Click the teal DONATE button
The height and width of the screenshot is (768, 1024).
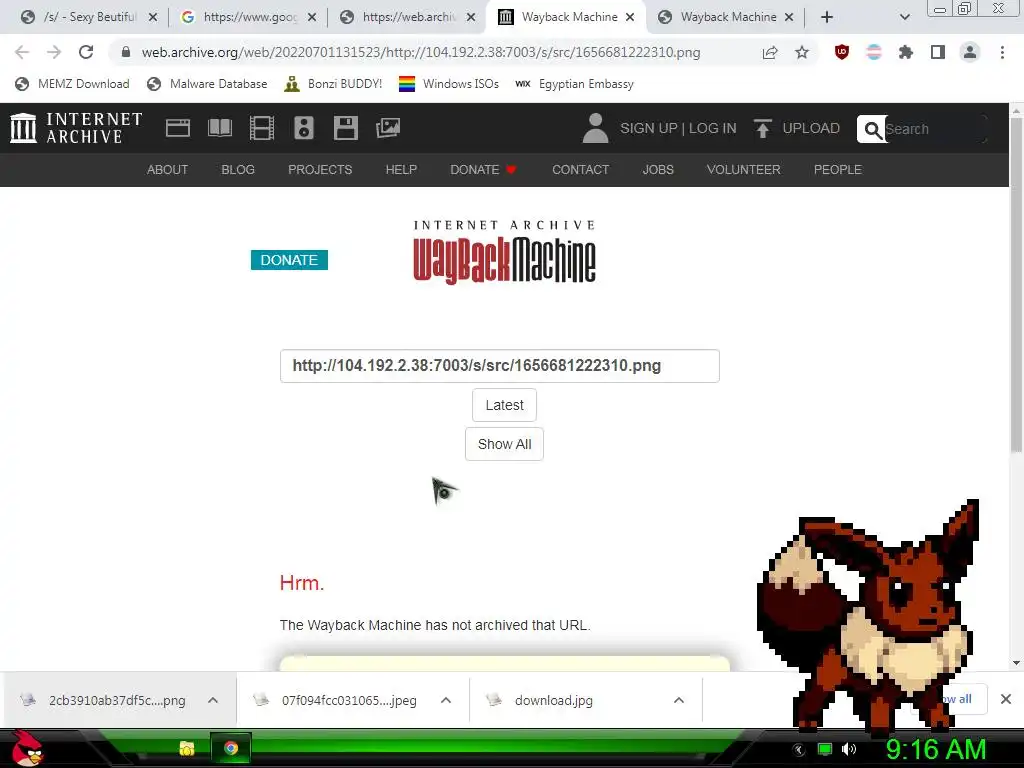(x=289, y=260)
